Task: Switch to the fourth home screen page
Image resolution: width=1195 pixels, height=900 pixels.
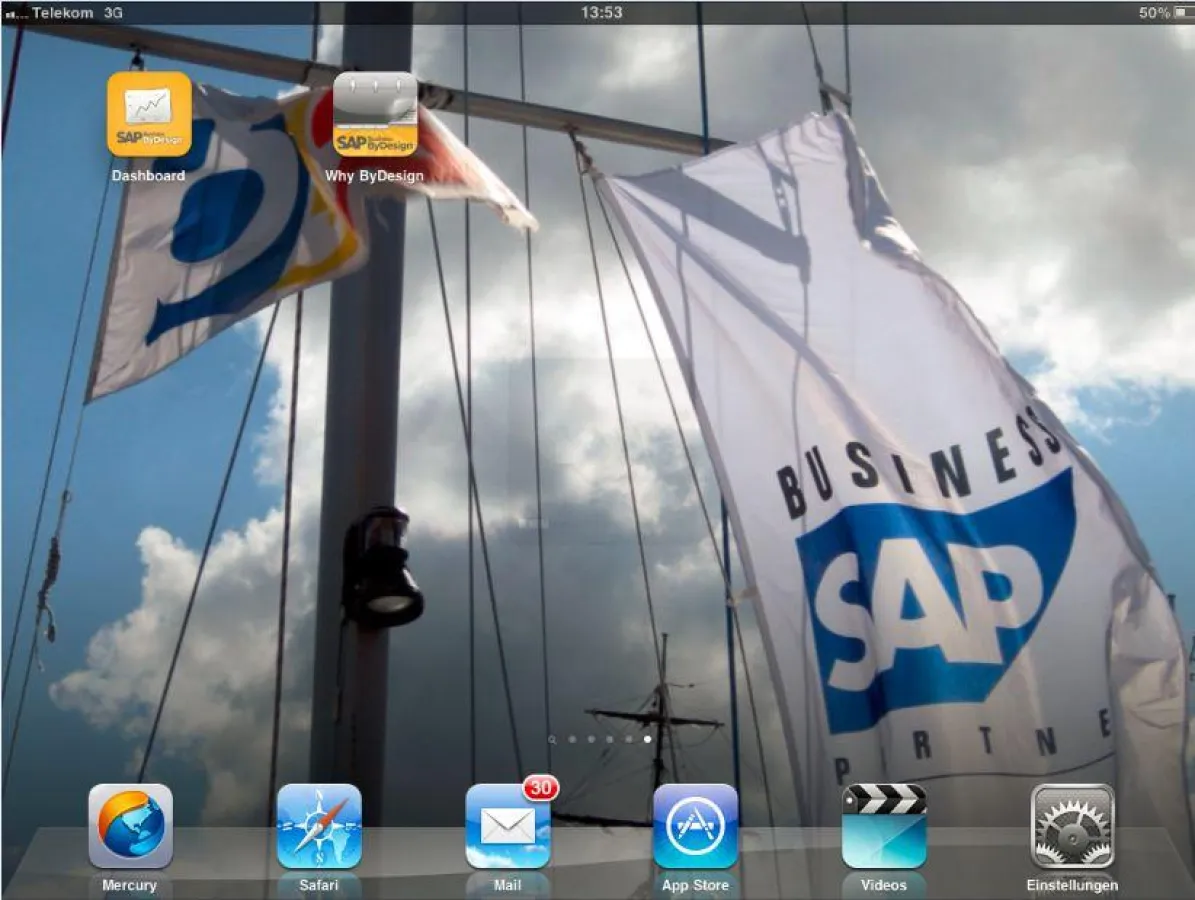Action: [x=629, y=739]
